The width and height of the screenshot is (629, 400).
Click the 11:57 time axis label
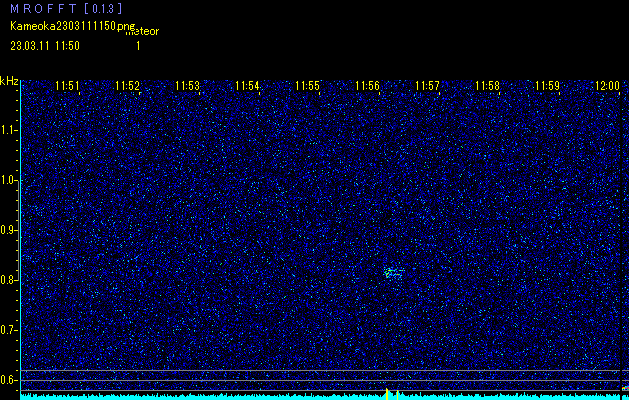point(427,86)
